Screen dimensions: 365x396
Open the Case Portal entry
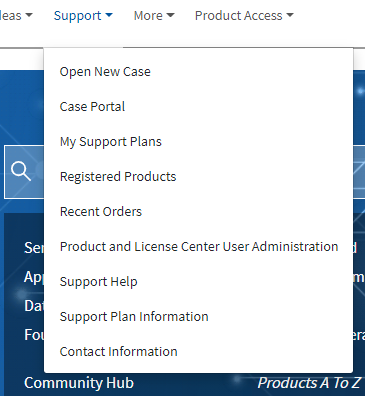pyautogui.click(x=92, y=107)
